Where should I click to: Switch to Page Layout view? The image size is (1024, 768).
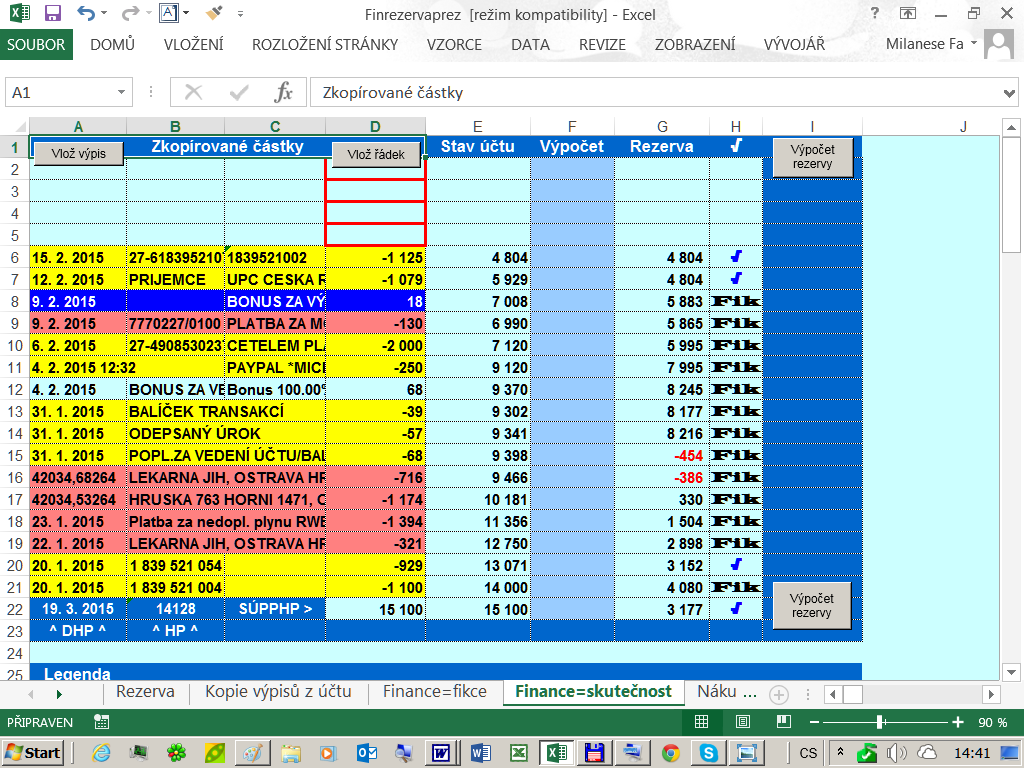click(743, 722)
